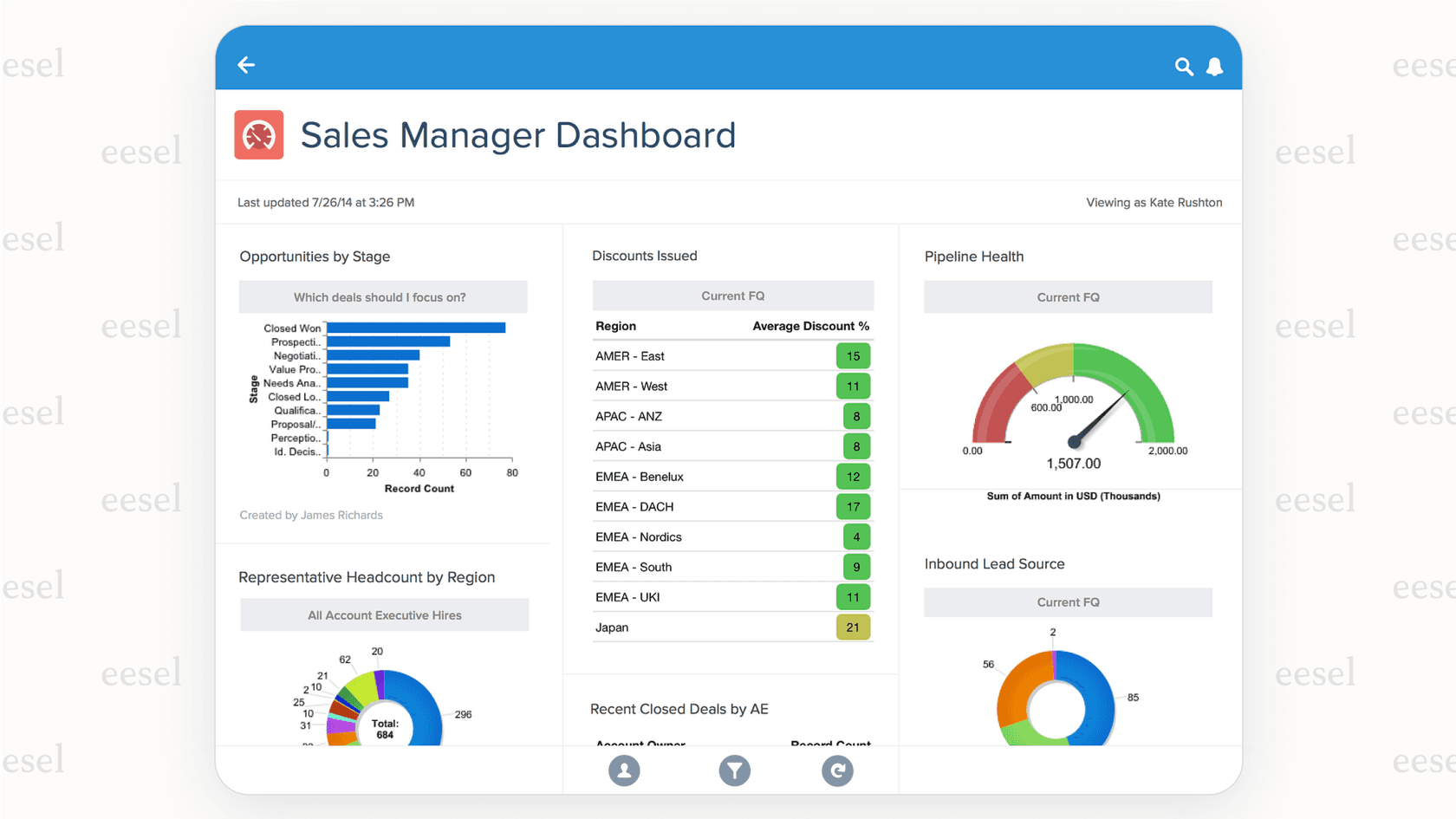Click the back arrow in the header
Screen dimensions: 1456x819
[246, 64]
